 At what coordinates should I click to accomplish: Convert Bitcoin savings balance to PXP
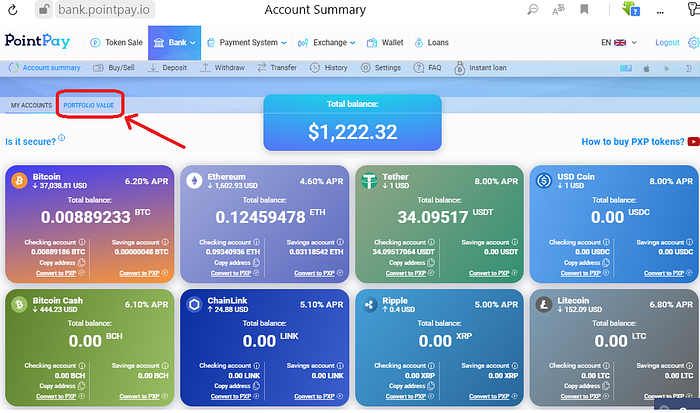139,273
